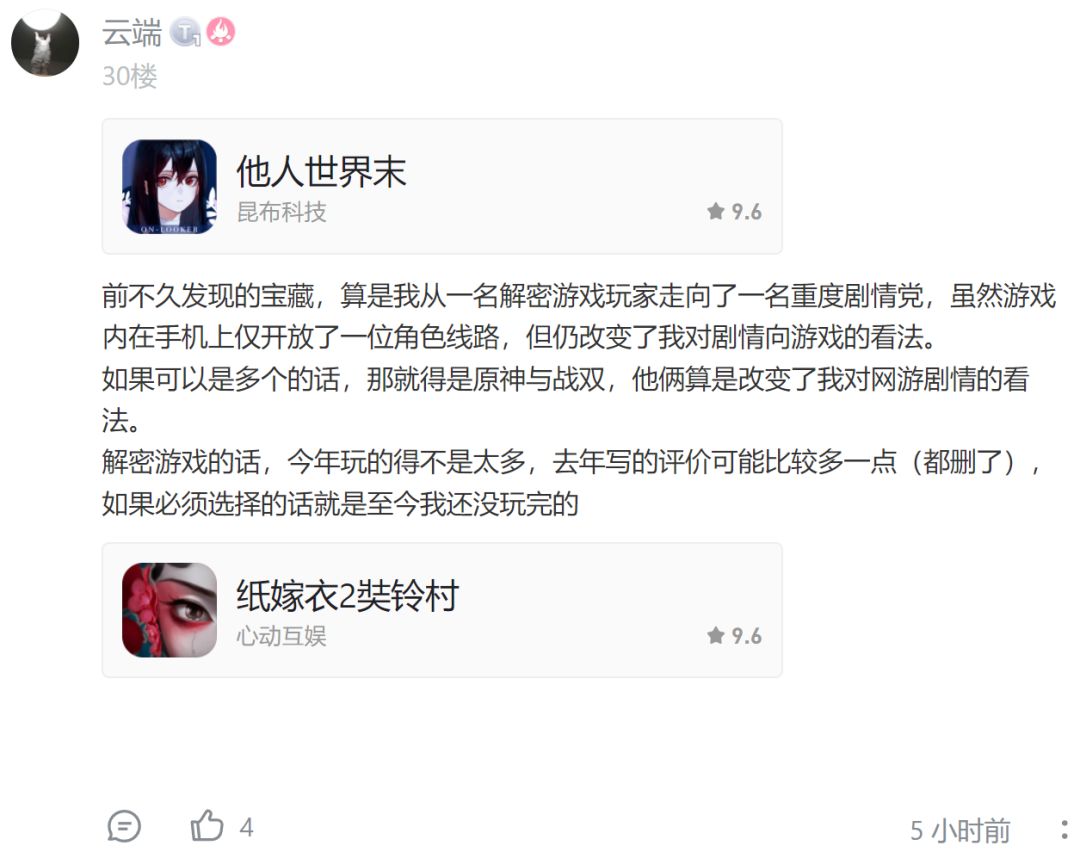Click the 5 小时前 timestamp

(x=960, y=831)
